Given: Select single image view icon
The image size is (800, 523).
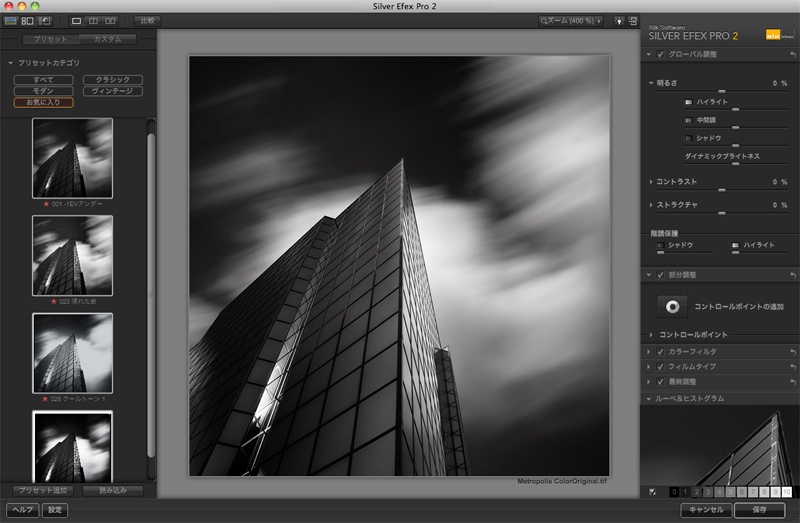Looking at the screenshot, I should 77,21.
